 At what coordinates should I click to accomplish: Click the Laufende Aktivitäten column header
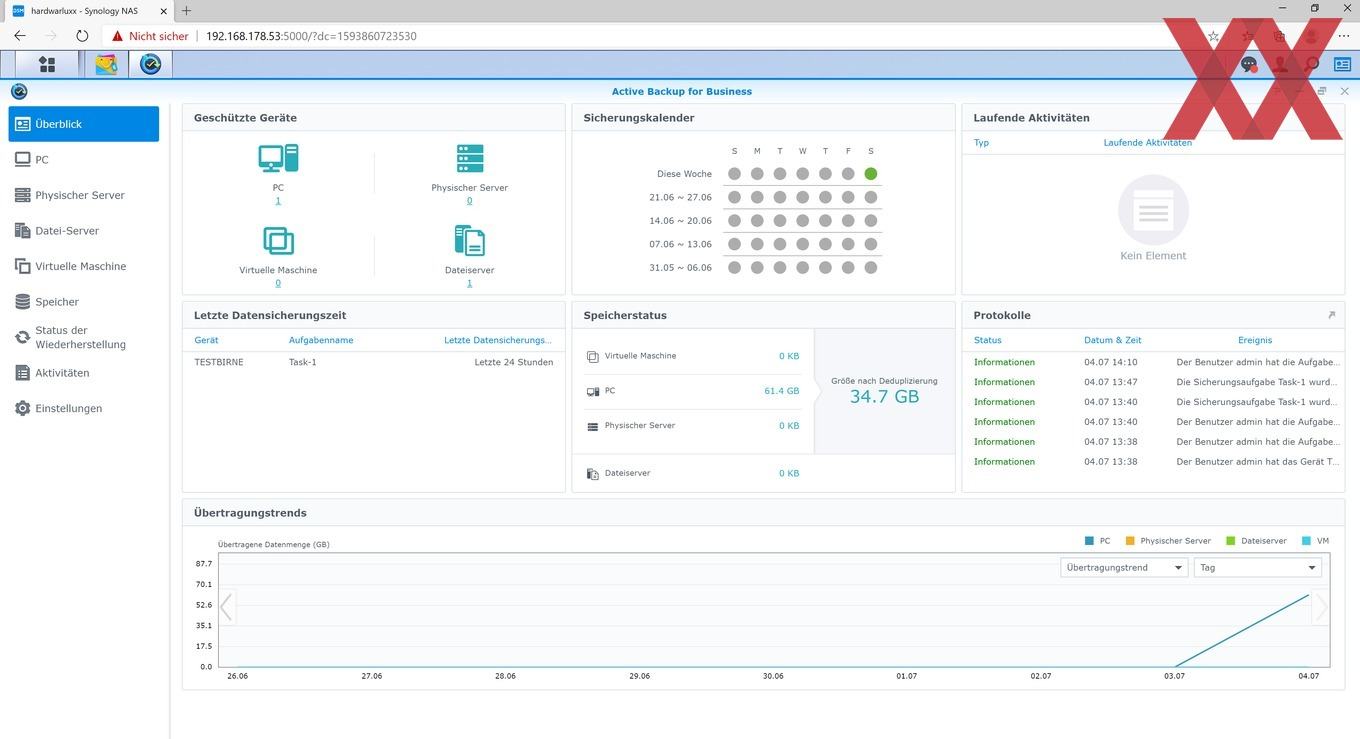tap(1148, 143)
